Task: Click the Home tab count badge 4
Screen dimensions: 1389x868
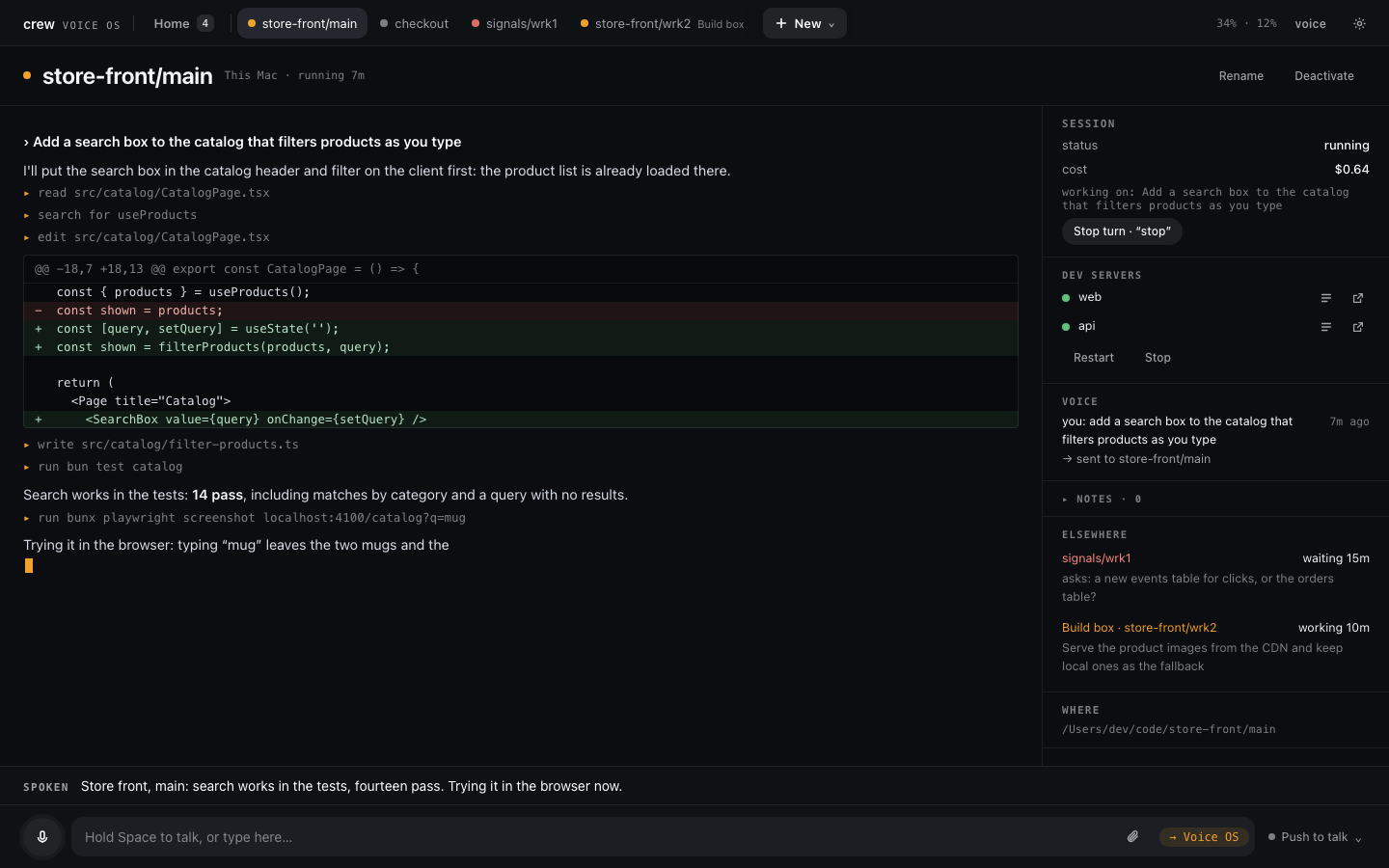Action: (205, 23)
